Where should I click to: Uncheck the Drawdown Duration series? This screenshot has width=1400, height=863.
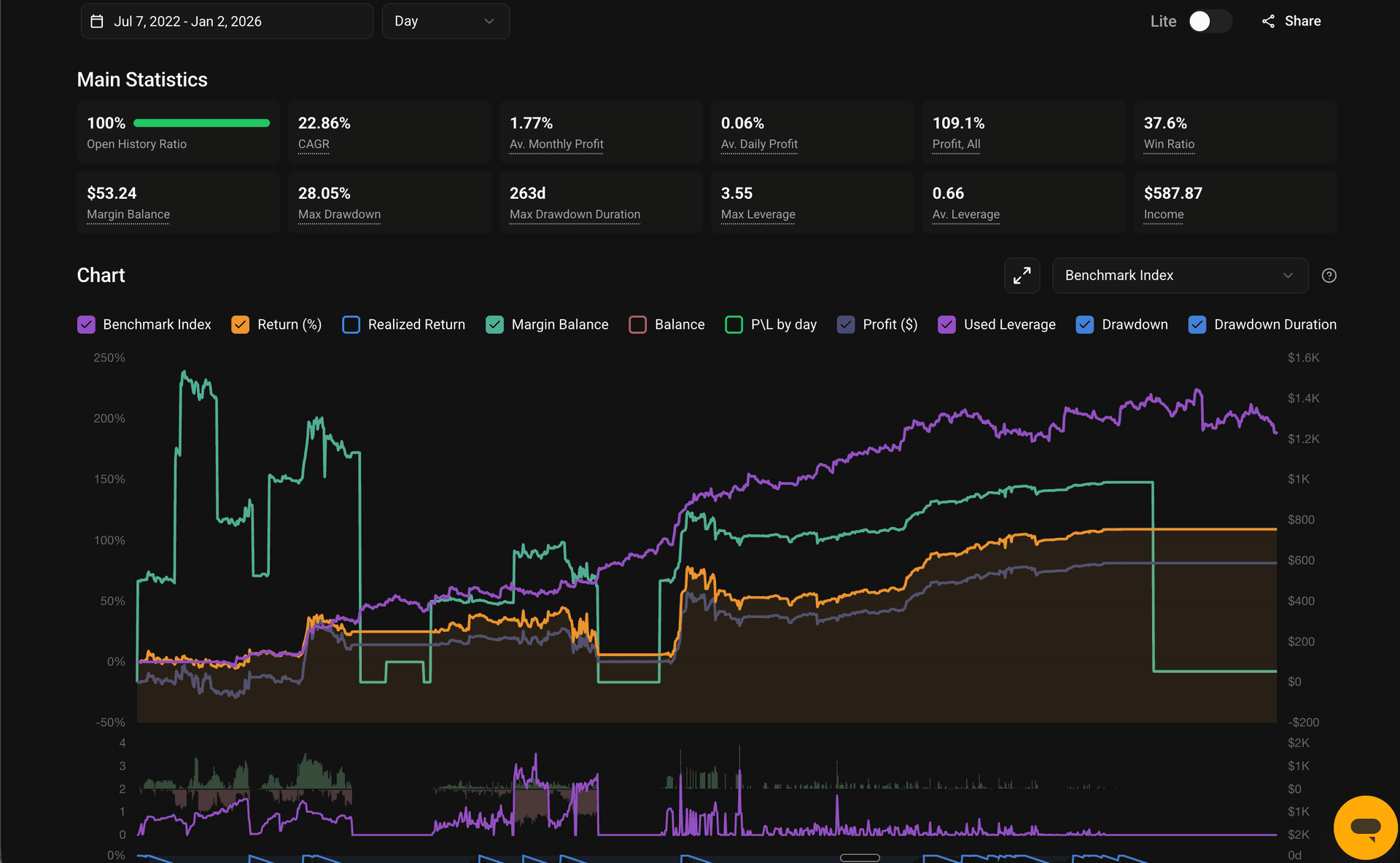pos(1197,324)
